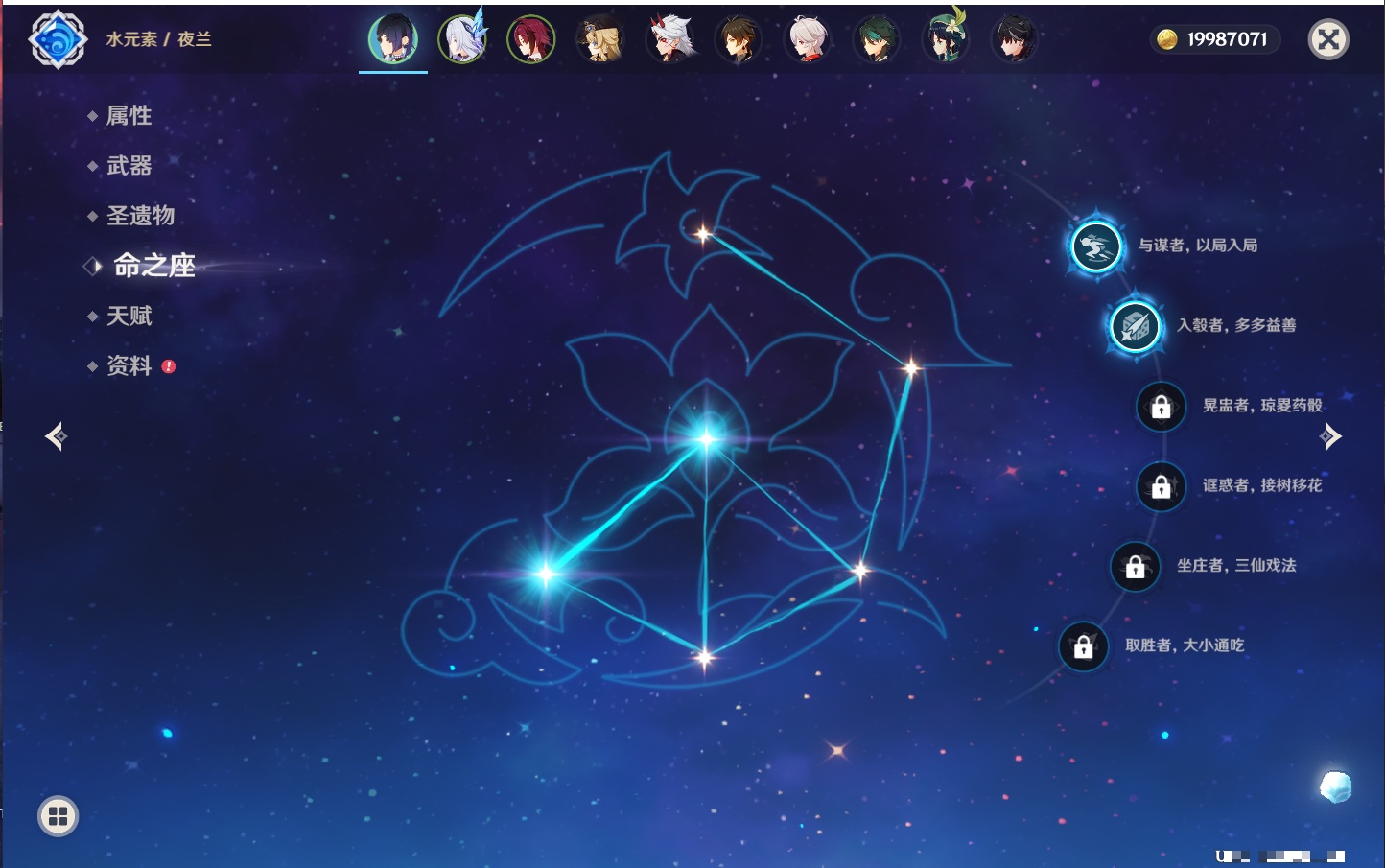Switch to the white-haired character with red horns
Image resolution: width=1385 pixels, height=868 pixels.
point(669,39)
